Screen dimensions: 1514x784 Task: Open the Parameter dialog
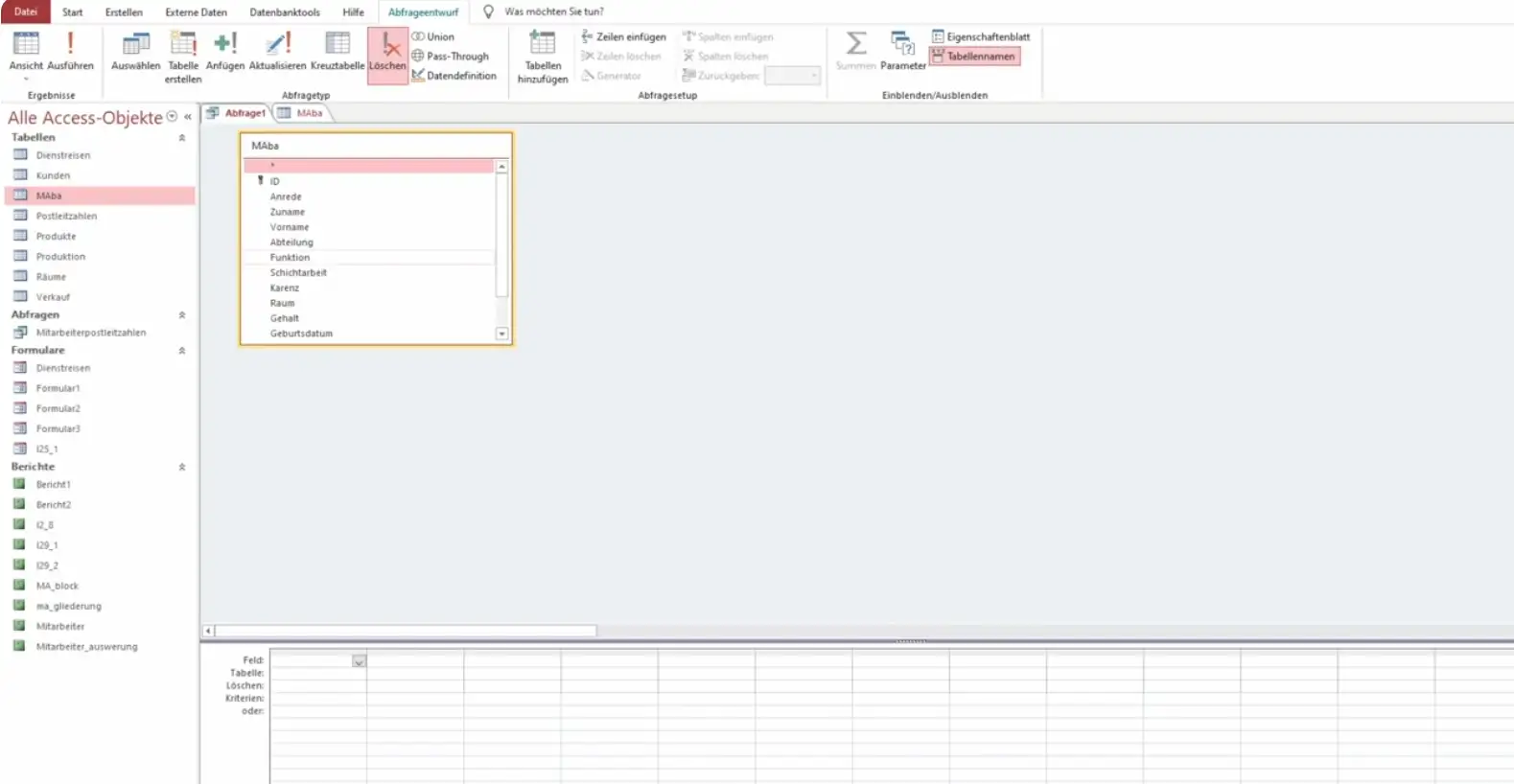tap(902, 52)
